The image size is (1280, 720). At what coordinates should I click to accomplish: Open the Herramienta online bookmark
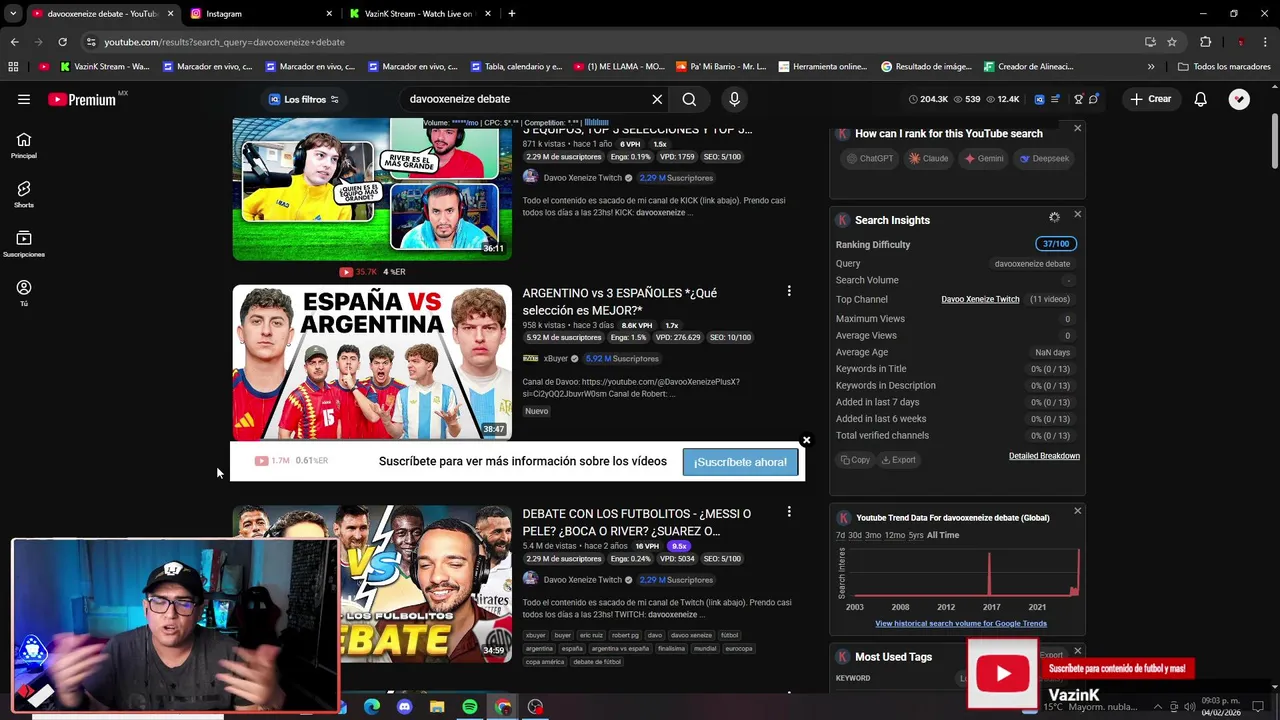822,67
